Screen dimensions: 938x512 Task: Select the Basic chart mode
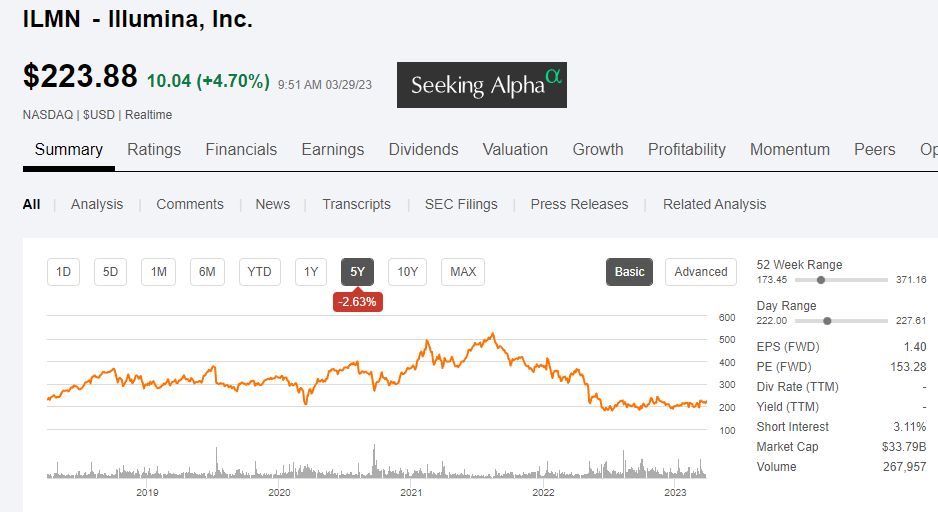[x=629, y=271]
